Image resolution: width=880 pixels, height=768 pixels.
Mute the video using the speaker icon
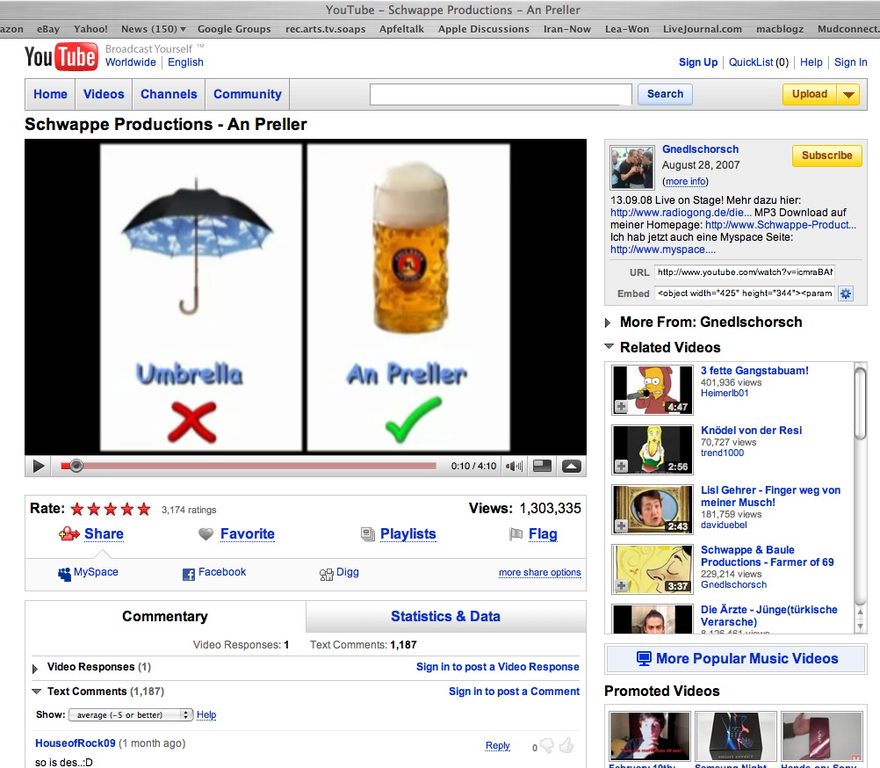[x=513, y=466]
